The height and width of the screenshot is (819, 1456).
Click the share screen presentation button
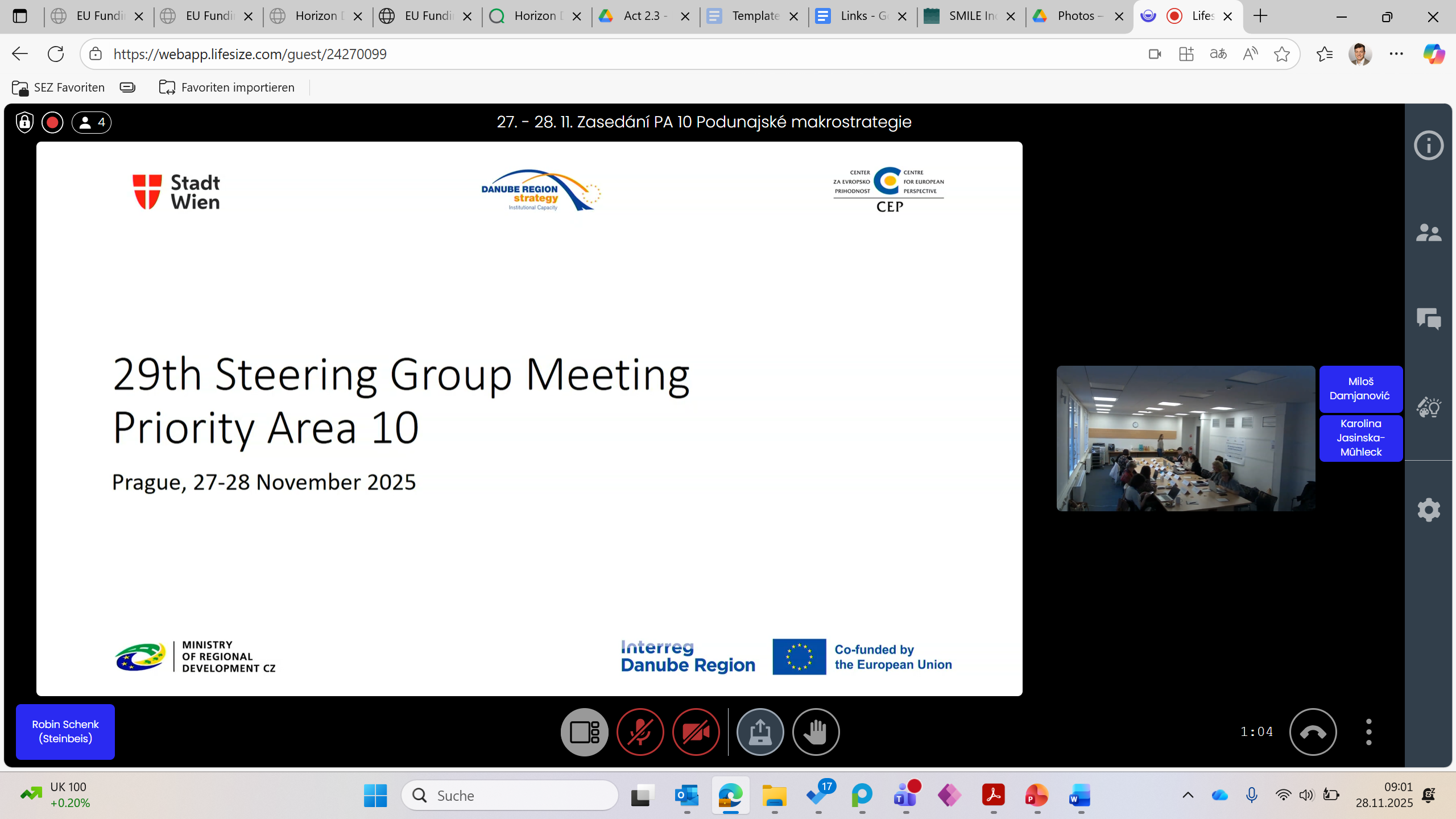point(760,732)
